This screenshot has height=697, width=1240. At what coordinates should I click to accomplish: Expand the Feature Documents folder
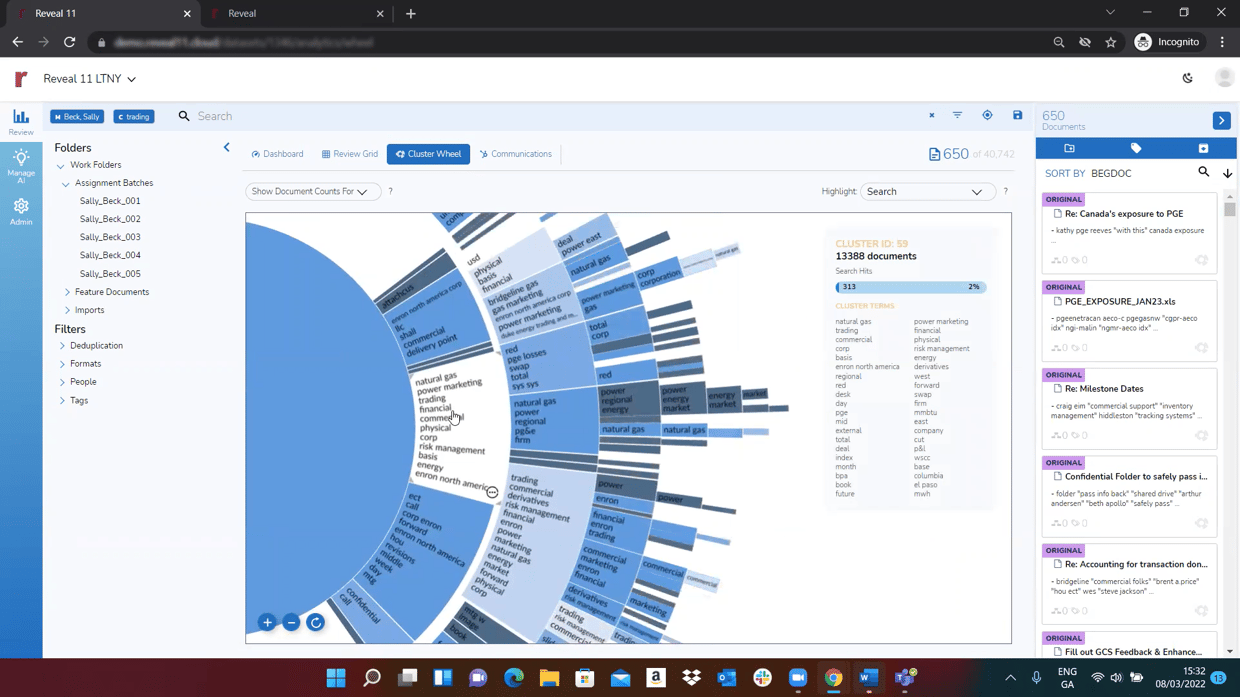[67, 292]
